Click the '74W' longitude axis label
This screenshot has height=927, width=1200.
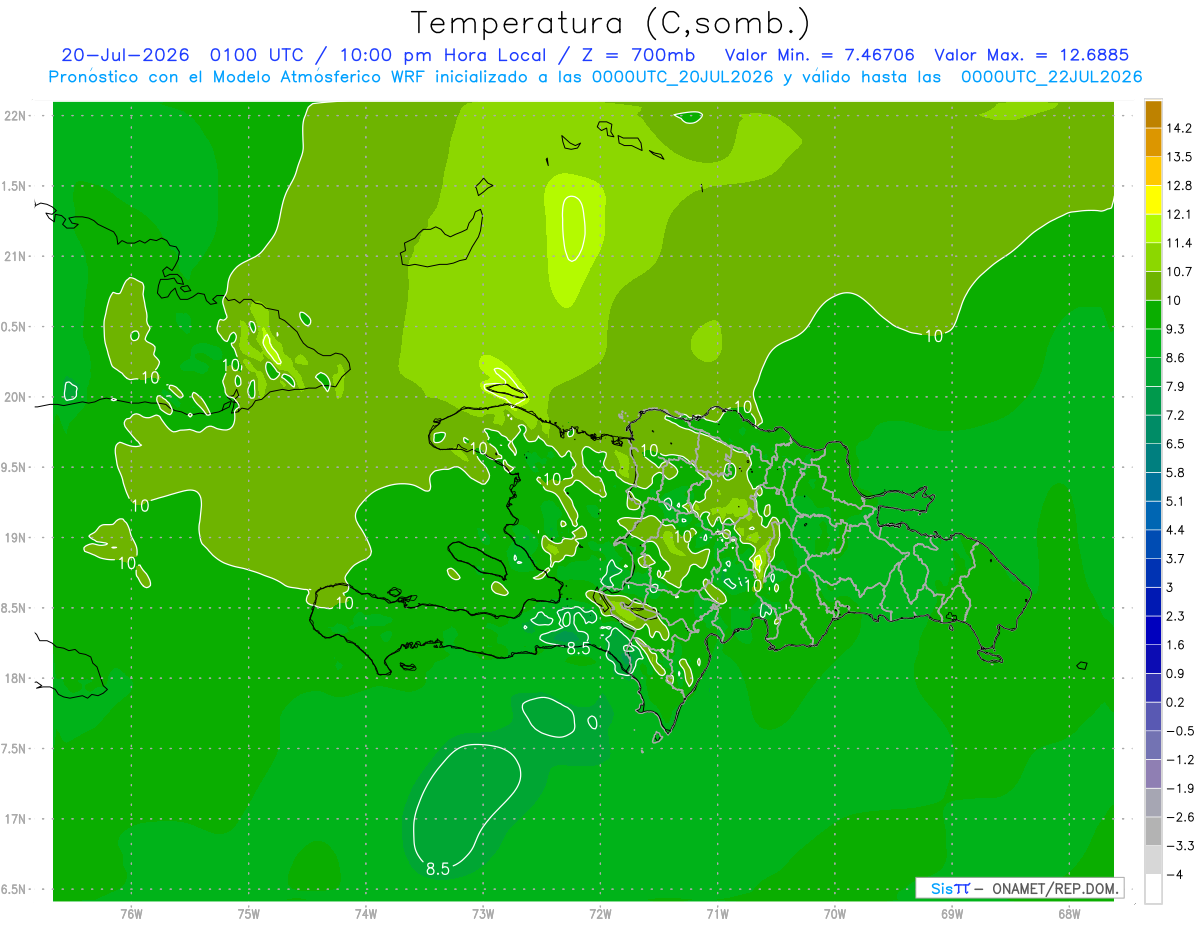(x=366, y=914)
